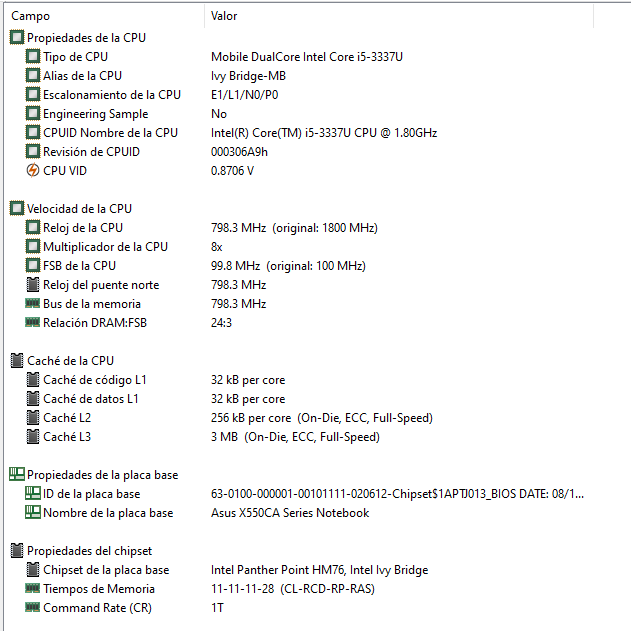Select the Reloj del puente norte label
The width and height of the screenshot is (631, 631).
point(101,285)
